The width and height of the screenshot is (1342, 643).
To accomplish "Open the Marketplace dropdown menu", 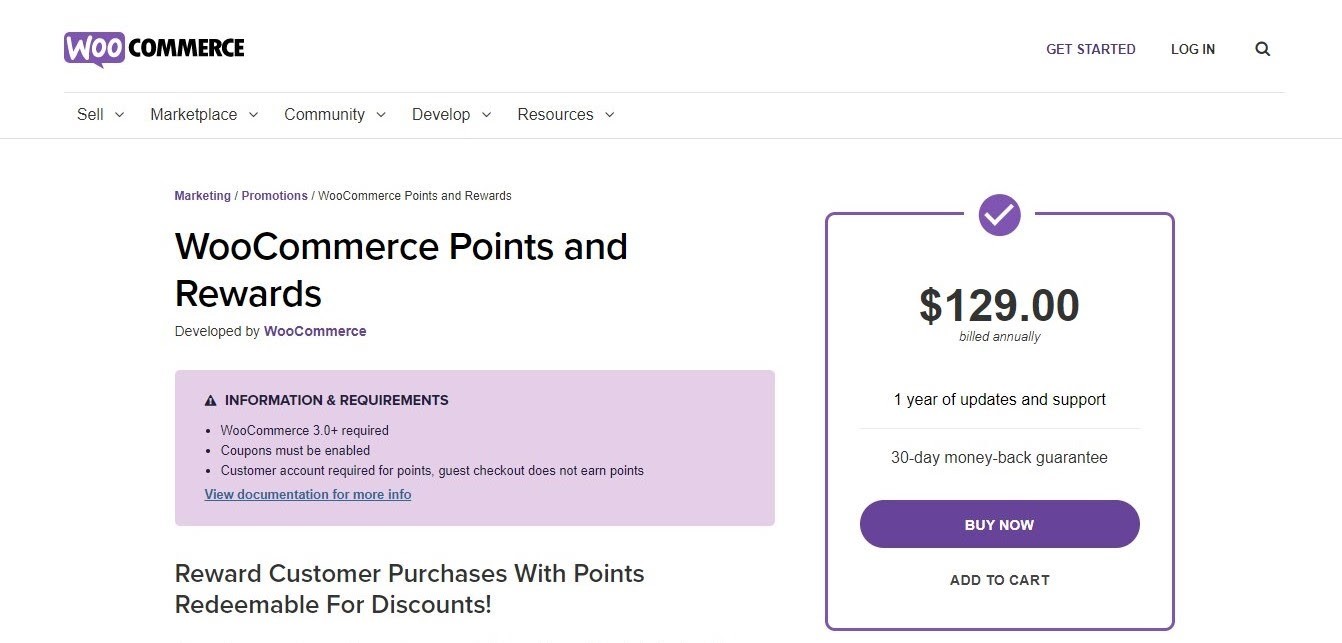I will 193,114.
